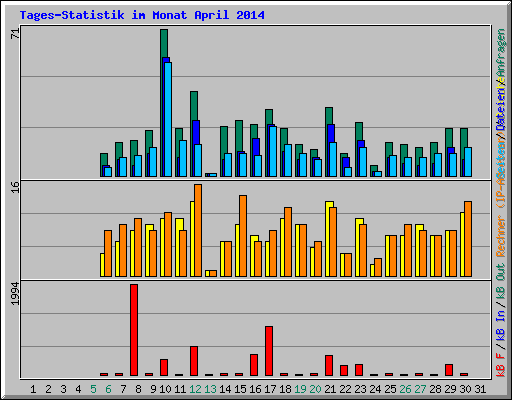Click day label '8' on the x-axis
The width and height of the screenshot is (512, 400).
138,389
